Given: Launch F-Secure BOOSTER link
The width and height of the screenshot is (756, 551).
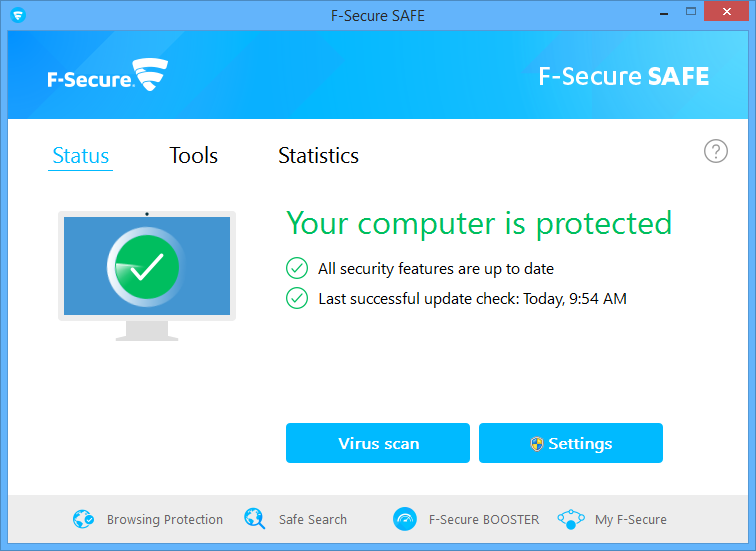Looking at the screenshot, I should (x=483, y=520).
